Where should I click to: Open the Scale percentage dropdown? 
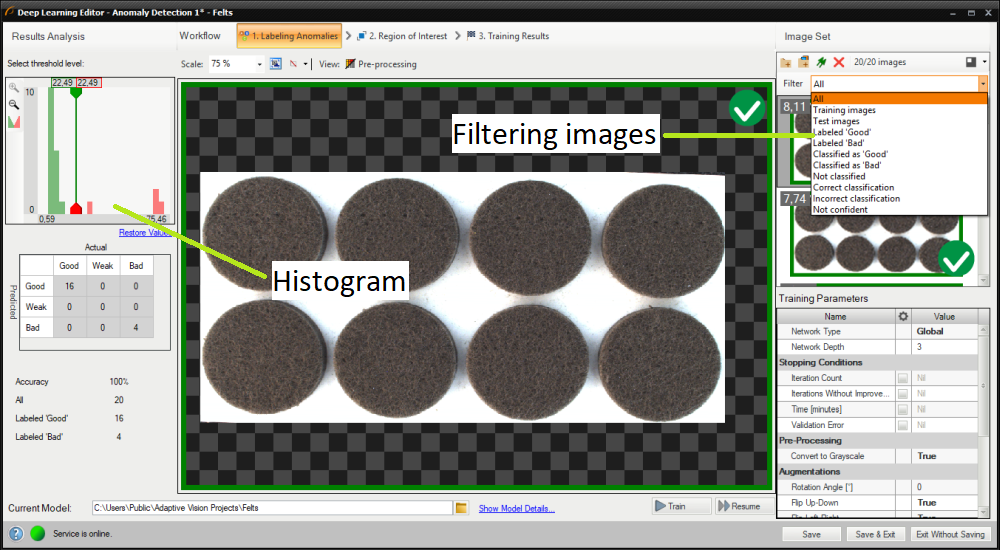(260, 64)
